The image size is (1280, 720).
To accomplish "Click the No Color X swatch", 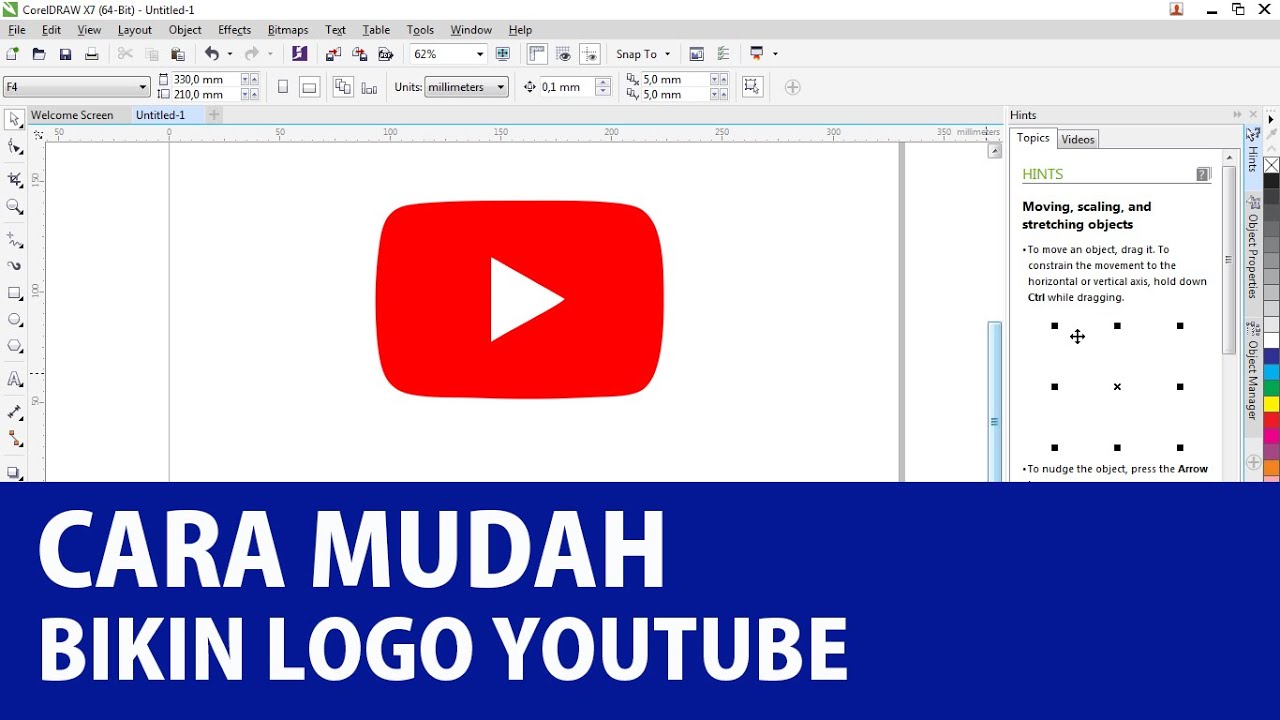I will point(1271,165).
